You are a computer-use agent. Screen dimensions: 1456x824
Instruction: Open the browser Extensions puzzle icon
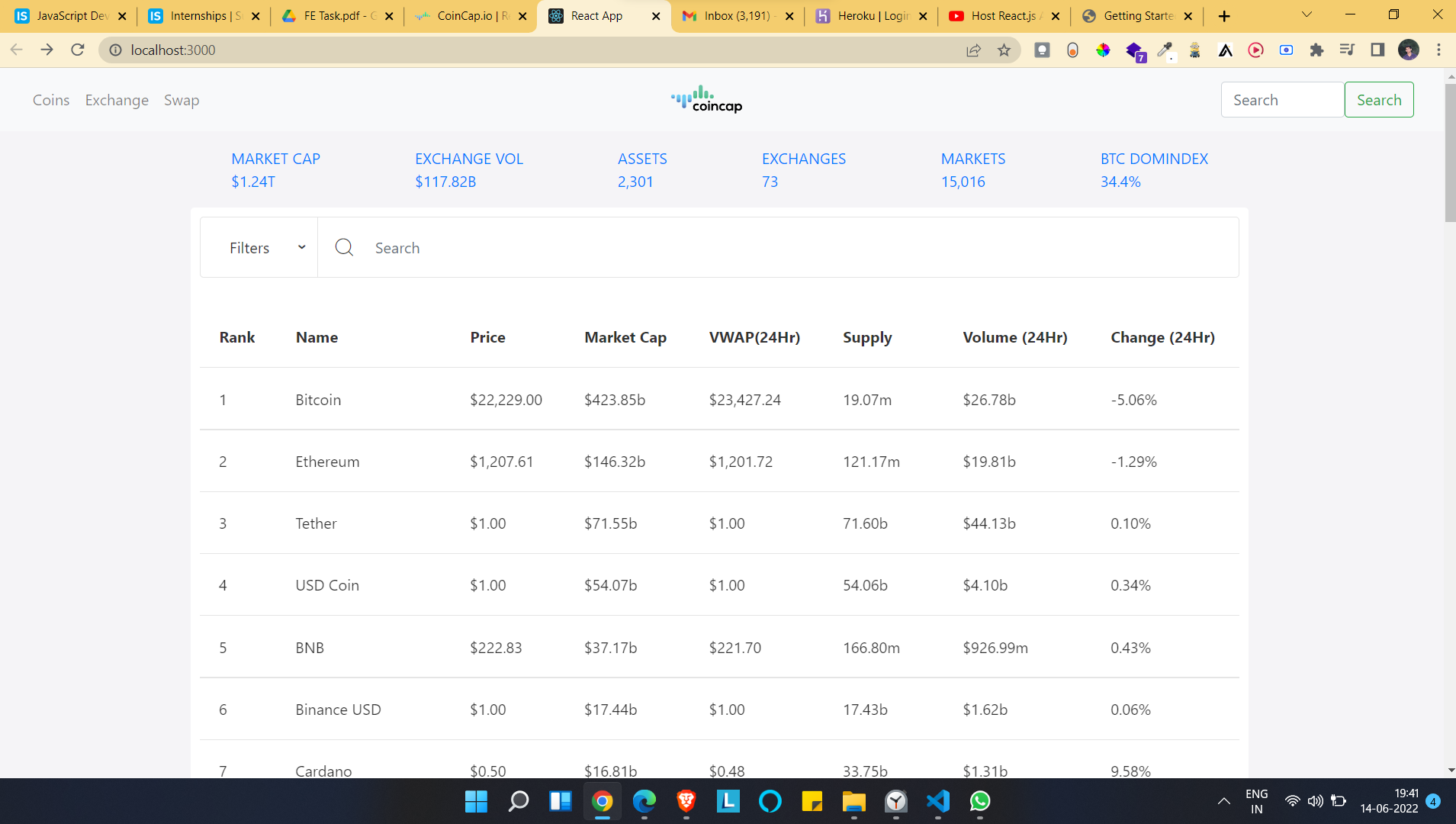click(1317, 50)
